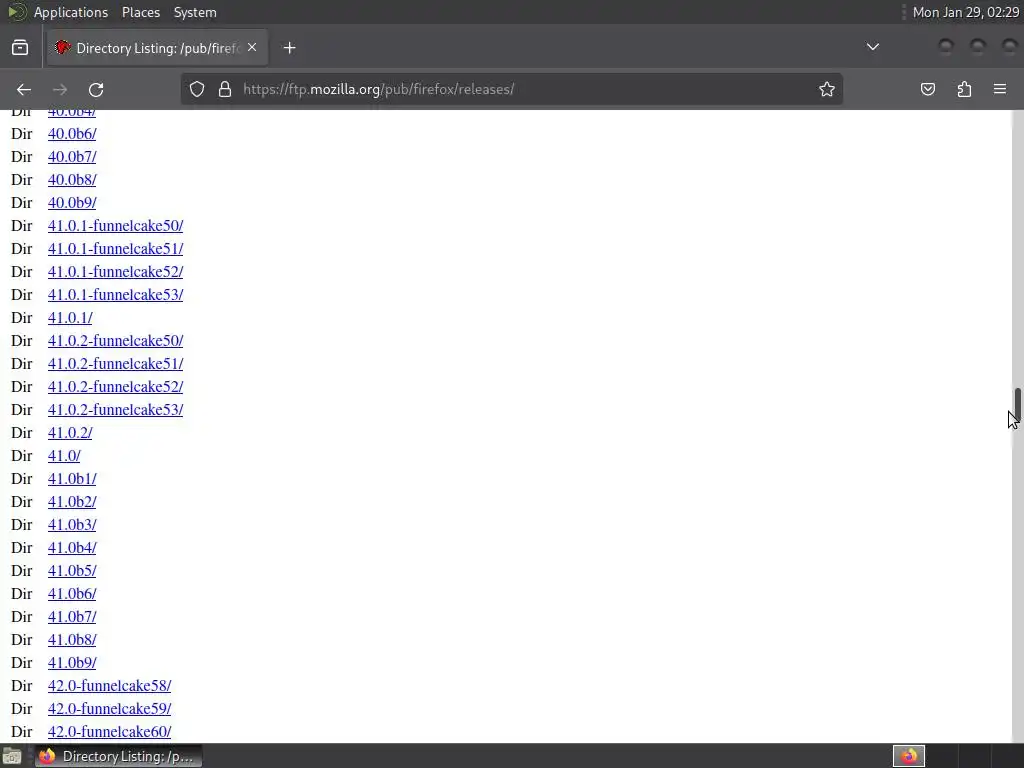Open the Extensions puzzle-piece icon

point(964,89)
